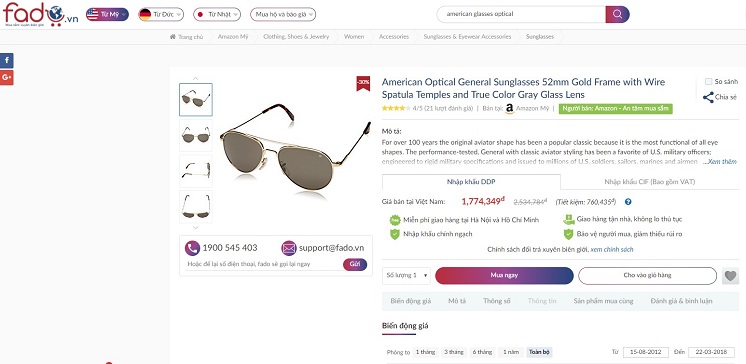Tick the So sánh compare checkbox
The width and height of the screenshot is (746, 364).
(708, 82)
